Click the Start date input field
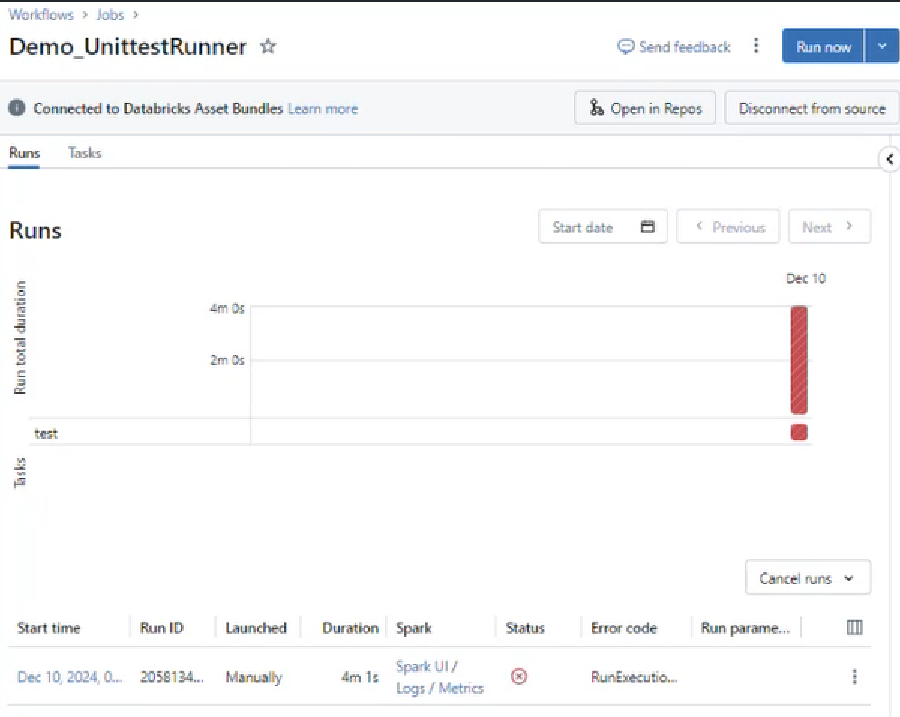This screenshot has width=900, height=717. 603,227
